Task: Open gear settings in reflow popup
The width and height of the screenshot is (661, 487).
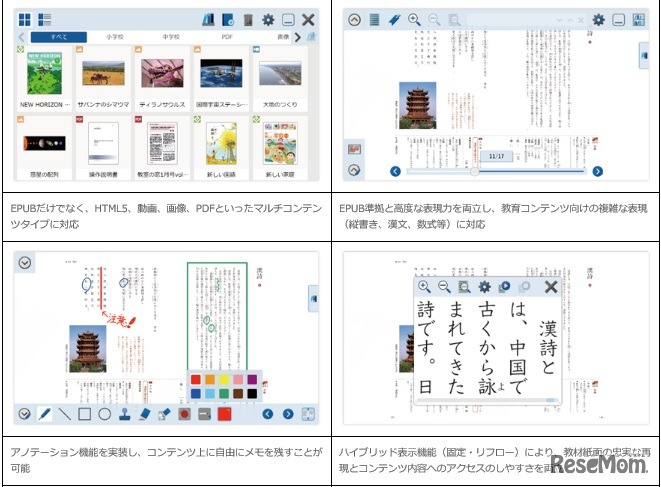Action: coord(484,287)
